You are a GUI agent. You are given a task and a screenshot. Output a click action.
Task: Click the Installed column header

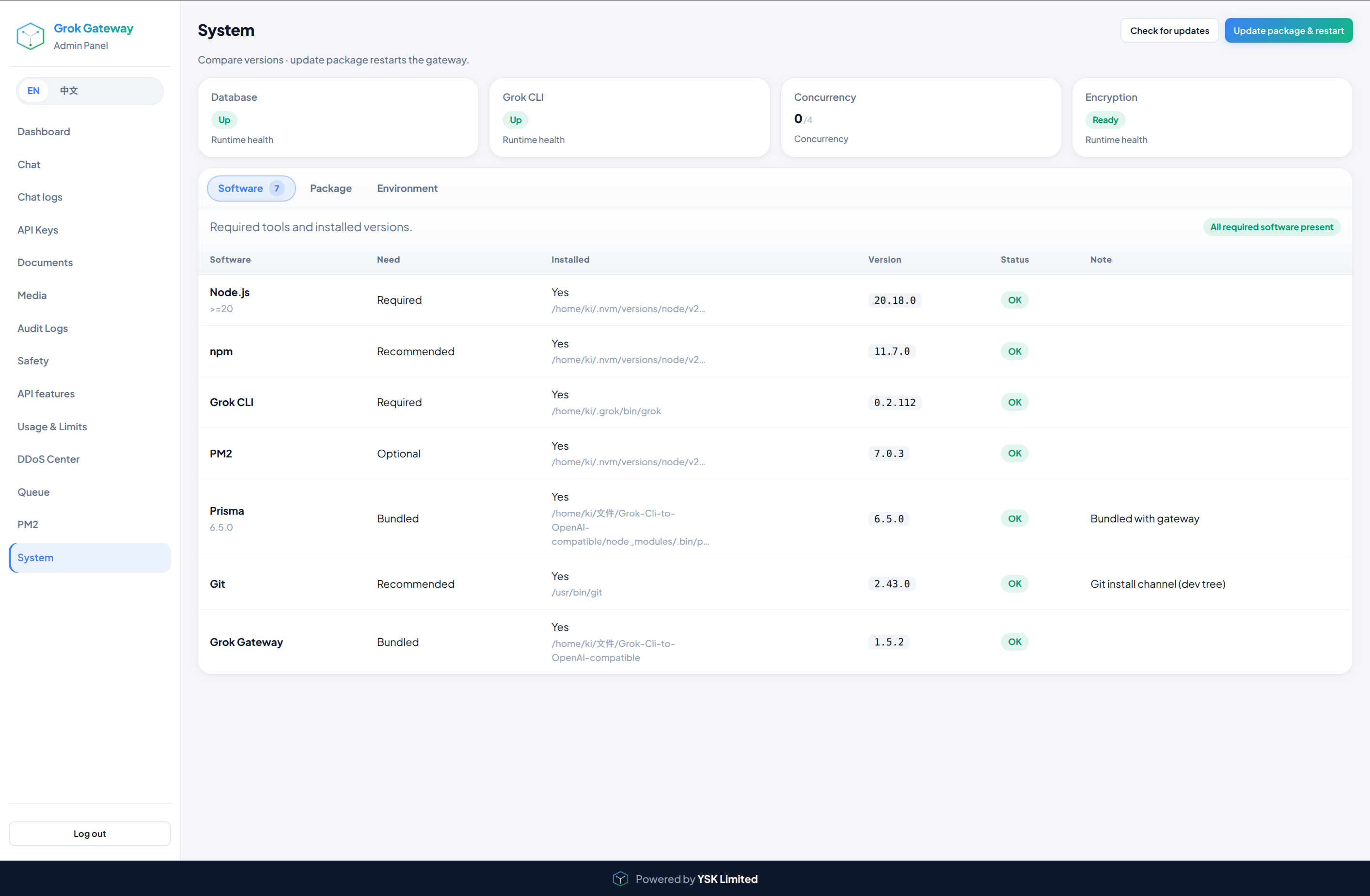coord(570,260)
